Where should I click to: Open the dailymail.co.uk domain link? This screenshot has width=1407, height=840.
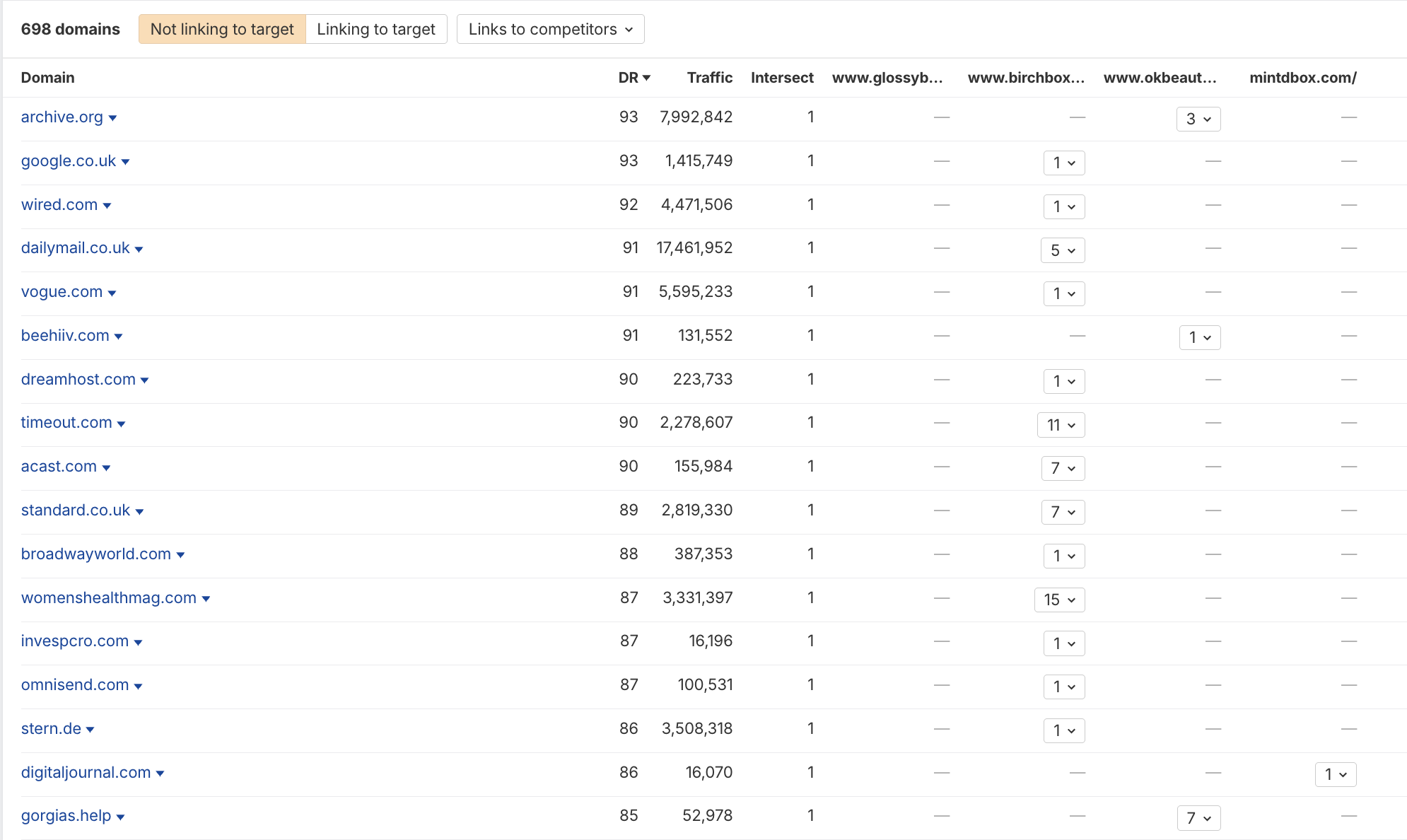[75, 248]
